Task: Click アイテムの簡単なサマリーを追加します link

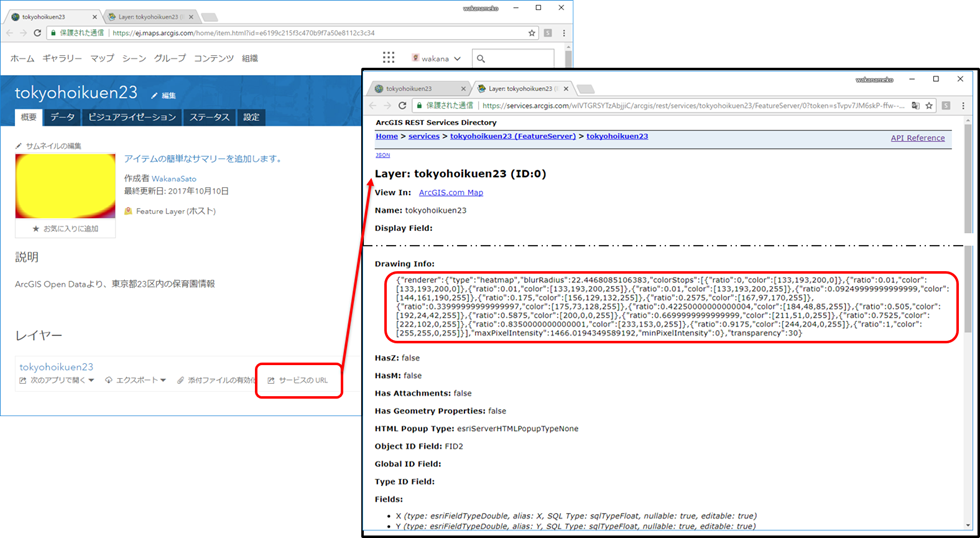Action: pyautogui.click(x=202, y=159)
